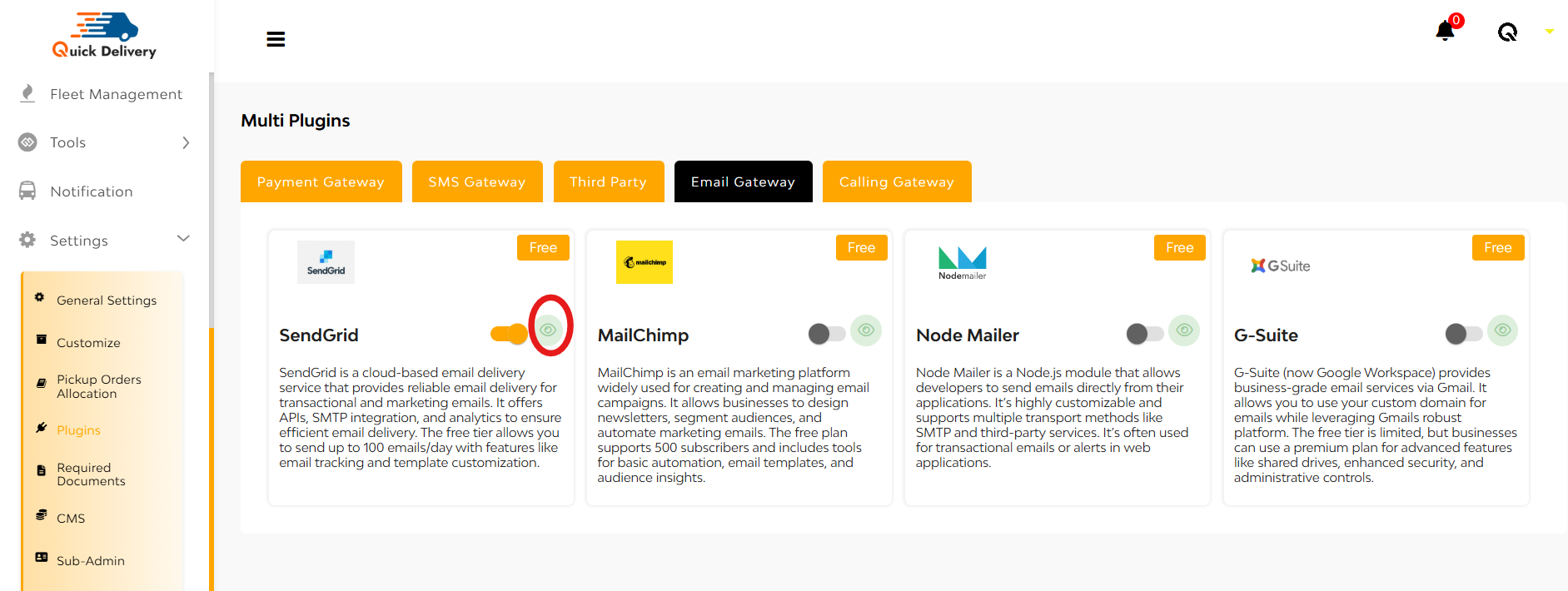This screenshot has width=1568, height=591.
Task: Click the Settings gear icon
Action: [x=27, y=240]
